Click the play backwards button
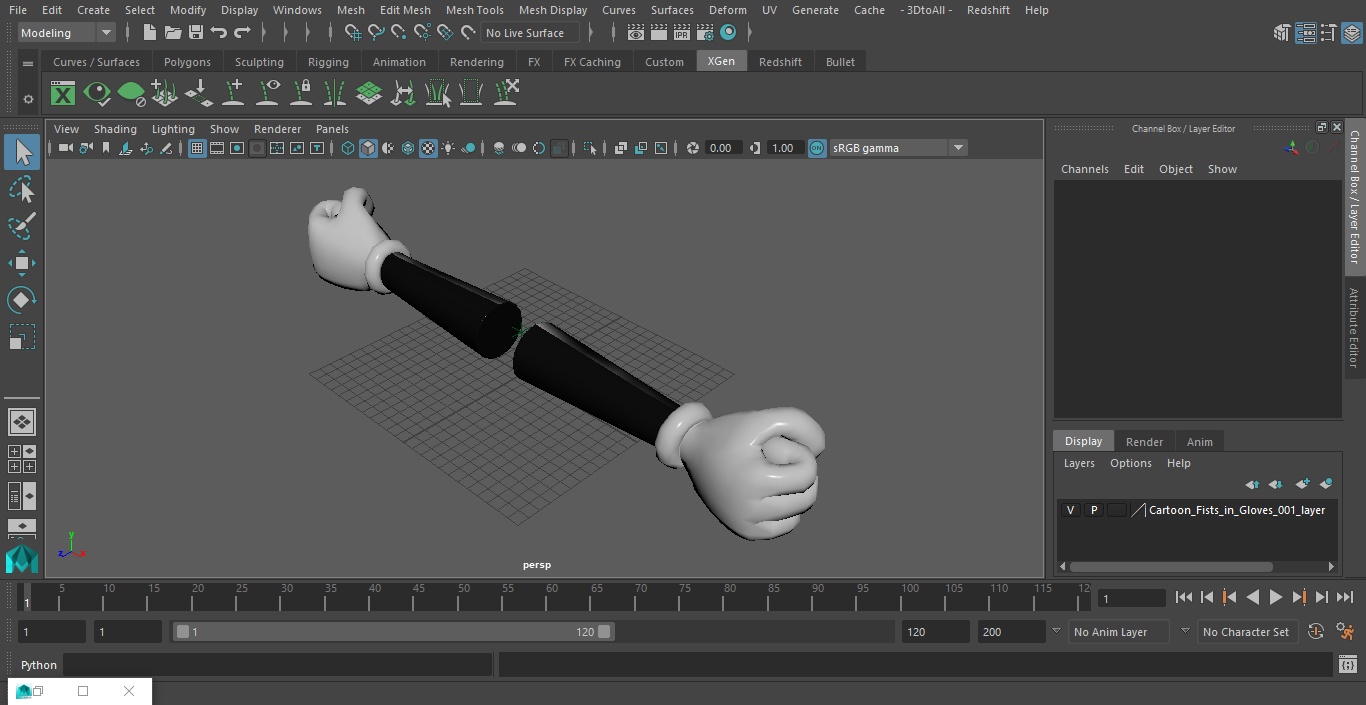Screen dimensions: 1366x705 click(x=1253, y=597)
